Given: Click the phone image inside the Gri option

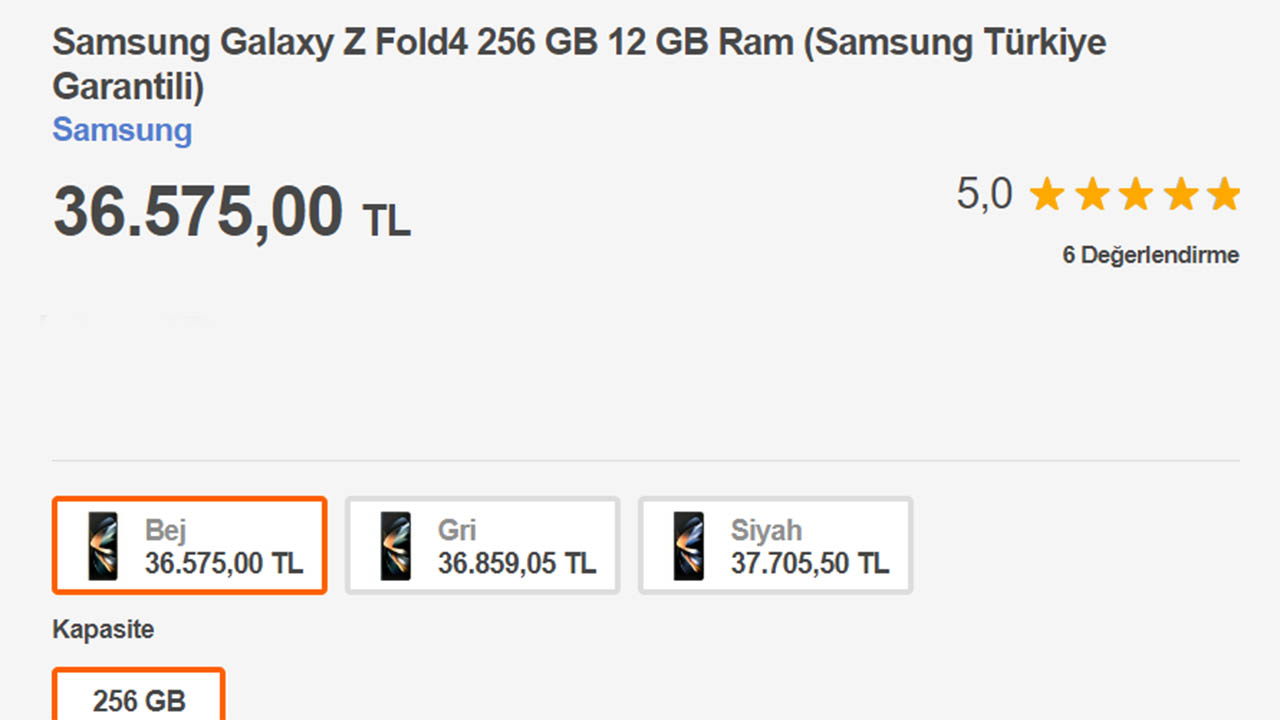Looking at the screenshot, I should click(396, 545).
